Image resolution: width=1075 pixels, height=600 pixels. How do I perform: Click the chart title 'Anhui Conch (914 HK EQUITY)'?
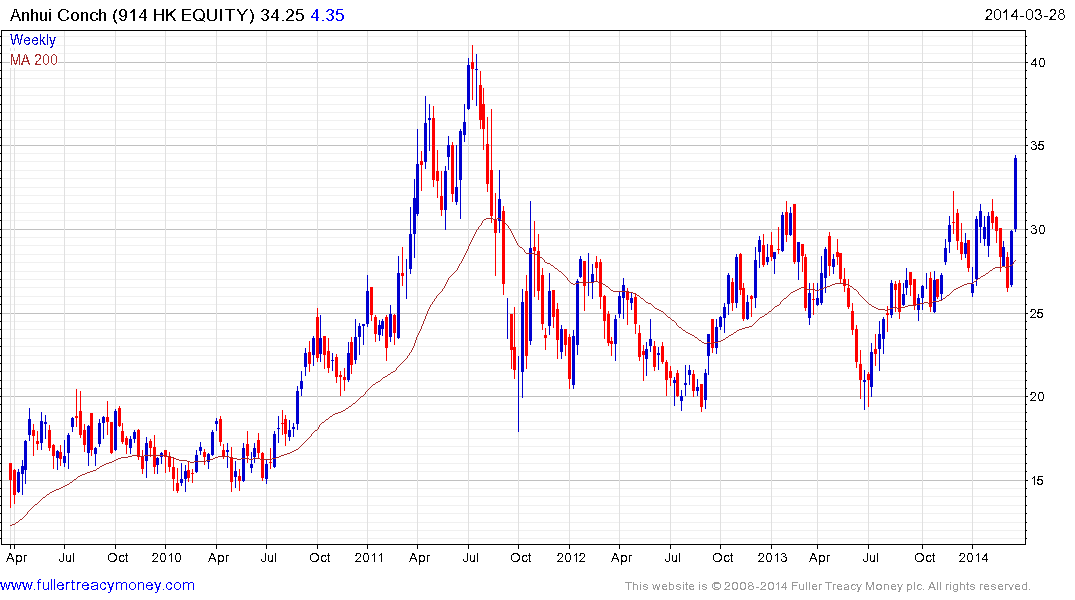(x=132, y=15)
